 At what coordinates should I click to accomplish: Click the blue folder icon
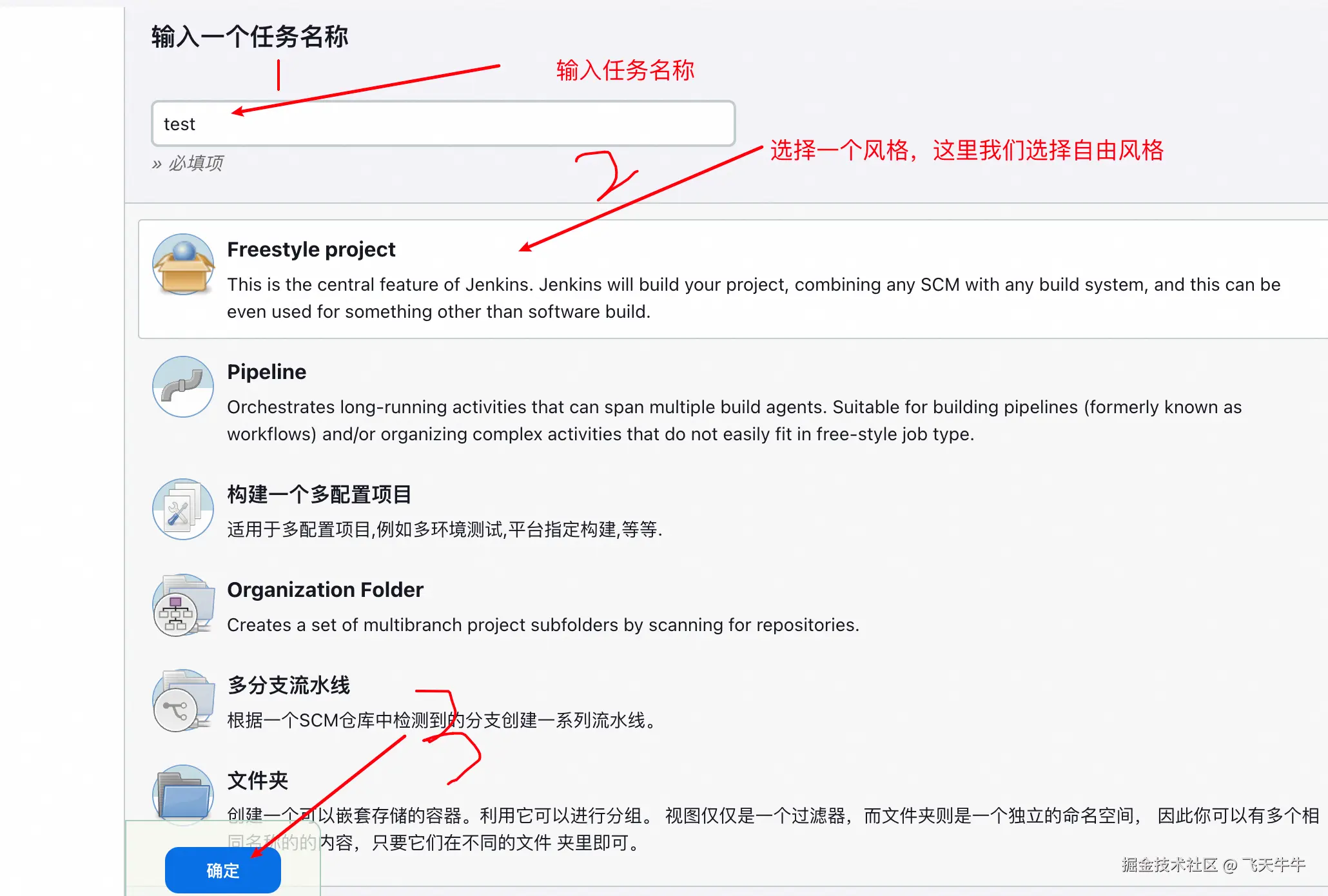point(183,795)
